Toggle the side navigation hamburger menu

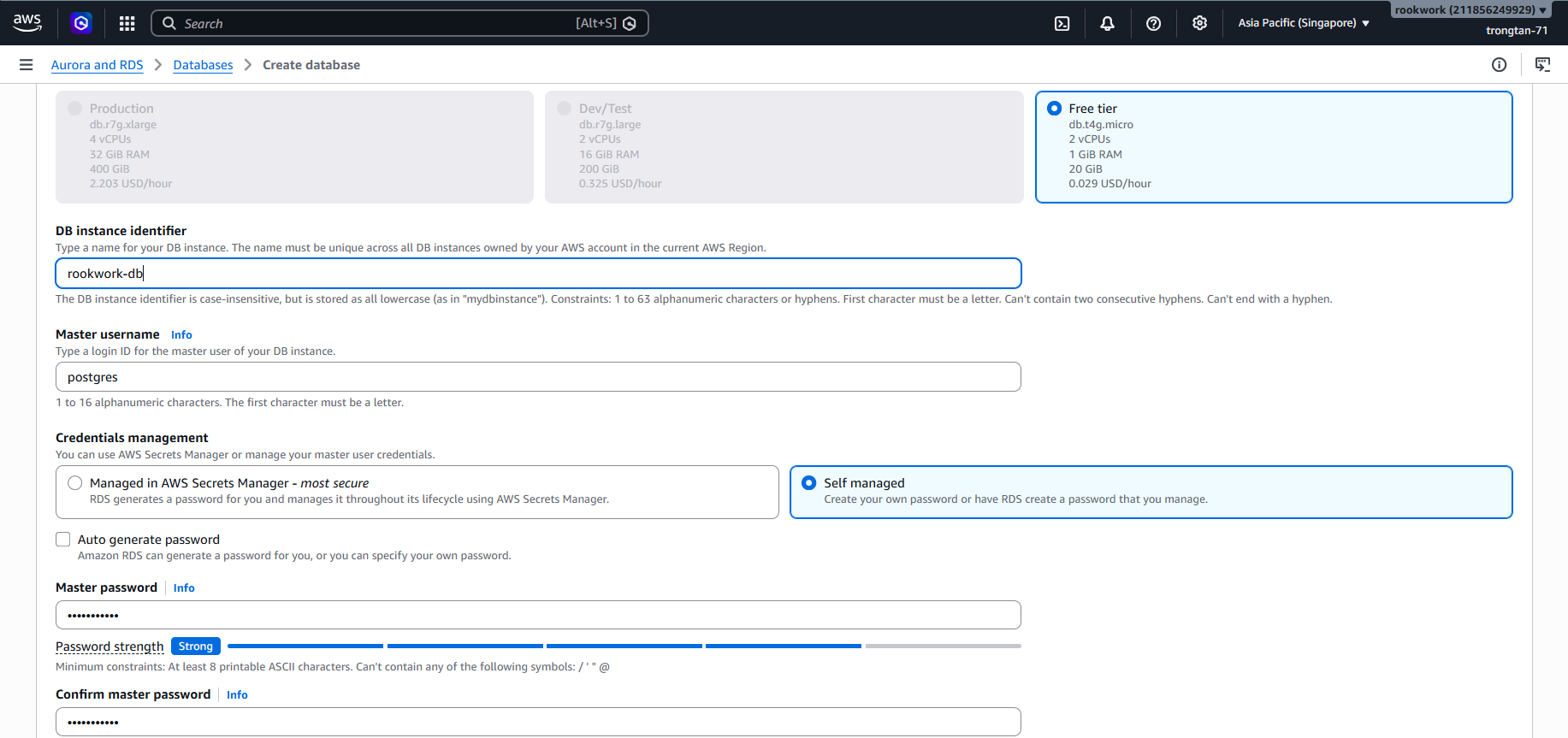point(27,65)
